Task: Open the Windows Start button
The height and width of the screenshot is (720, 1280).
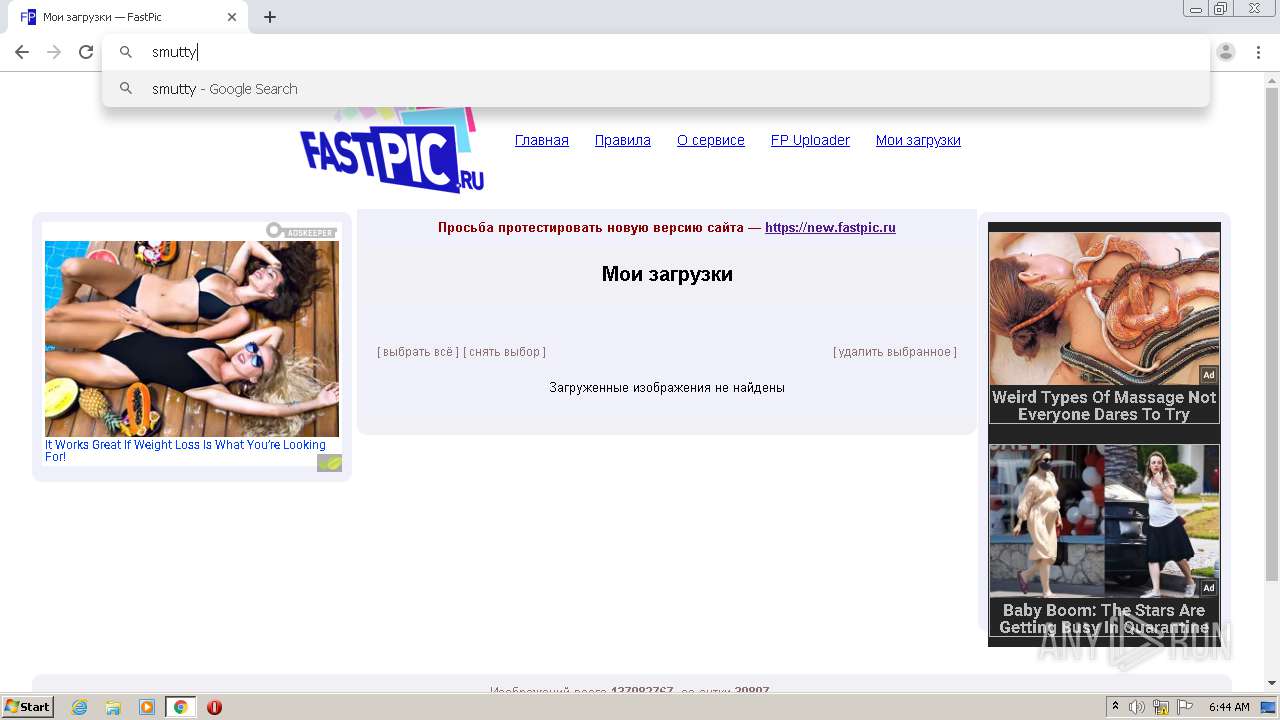Action: pyautogui.click(x=27, y=707)
